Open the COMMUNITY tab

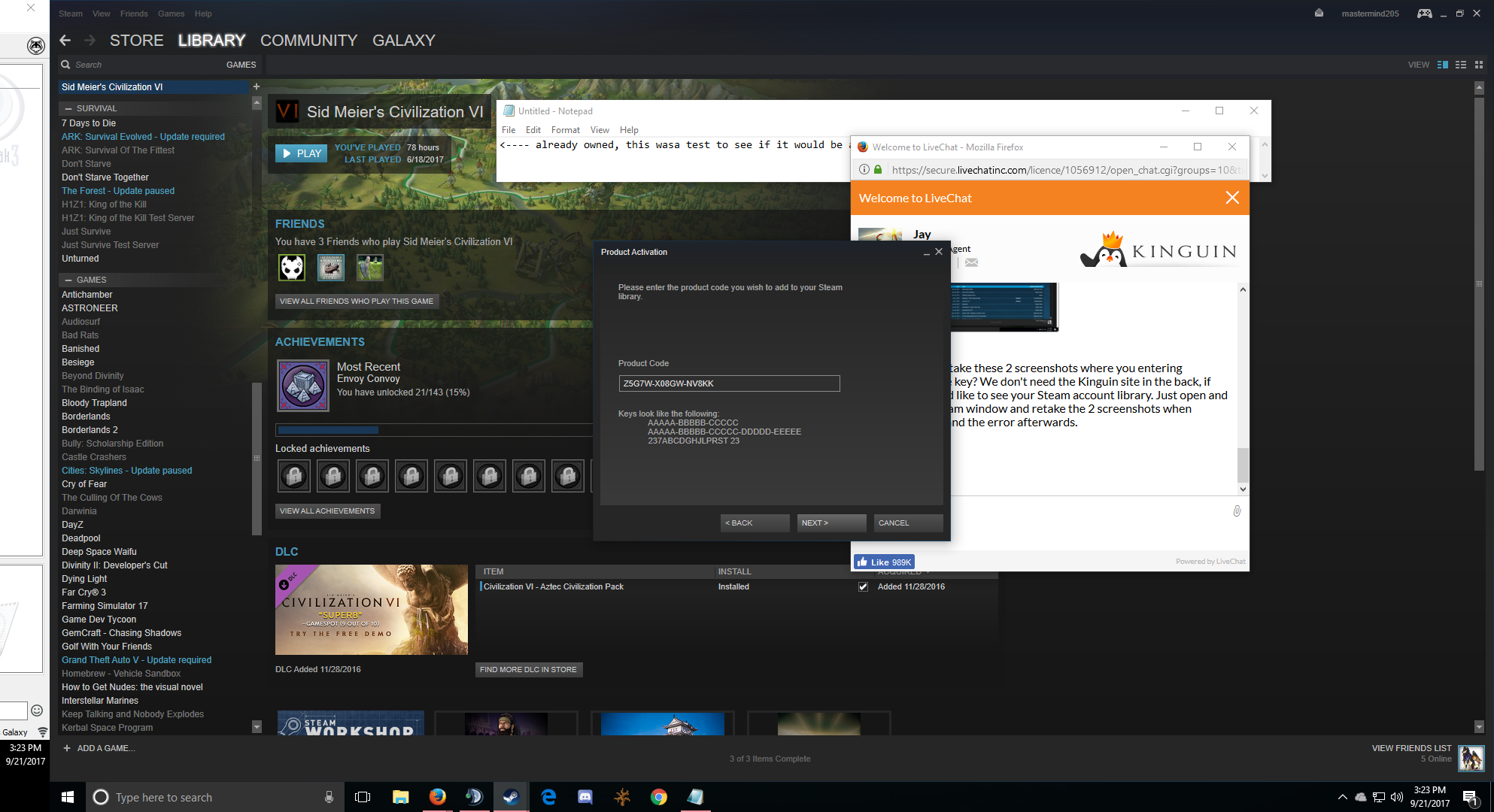308,41
